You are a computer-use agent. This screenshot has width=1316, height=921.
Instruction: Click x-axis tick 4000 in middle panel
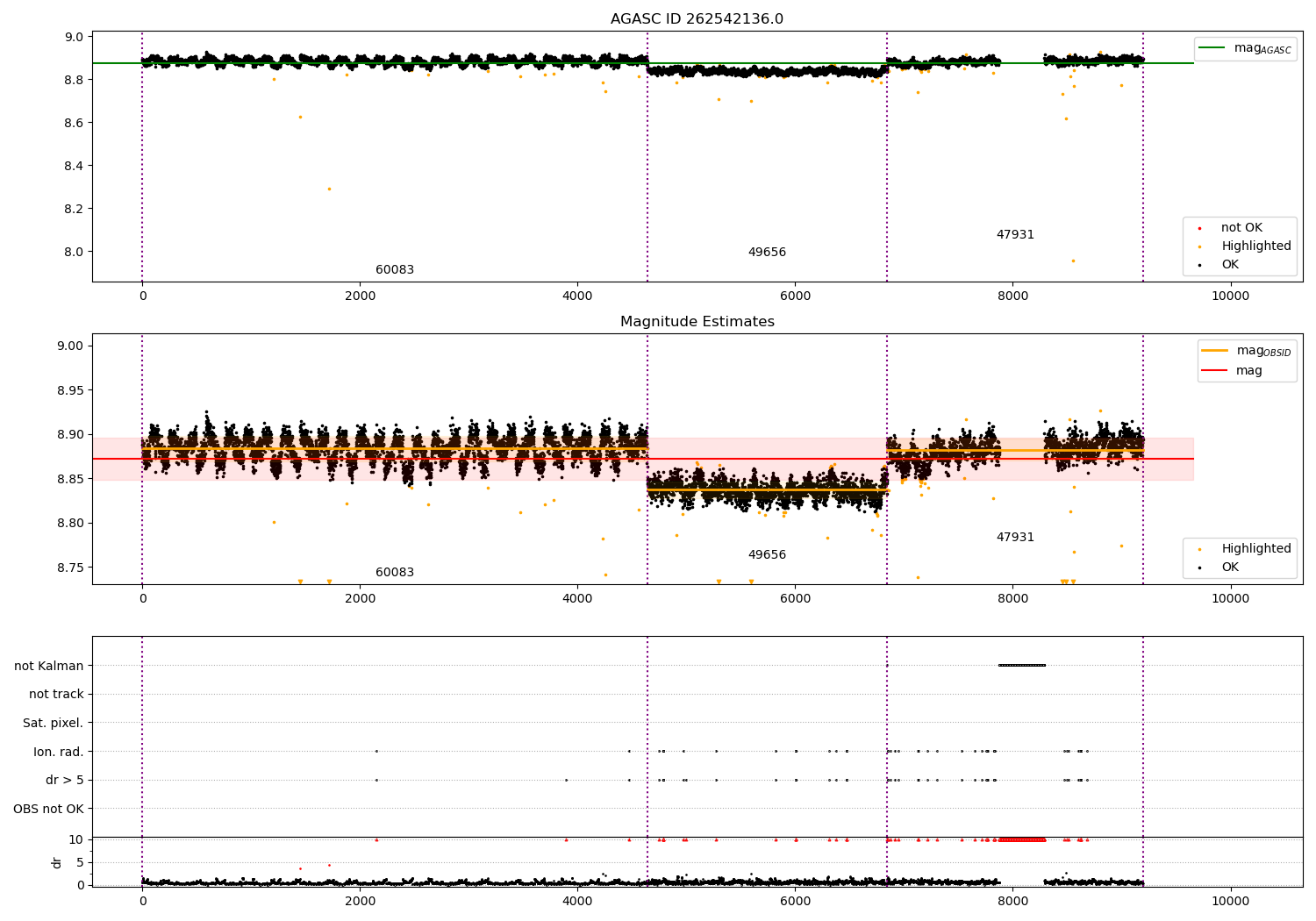pos(577,600)
